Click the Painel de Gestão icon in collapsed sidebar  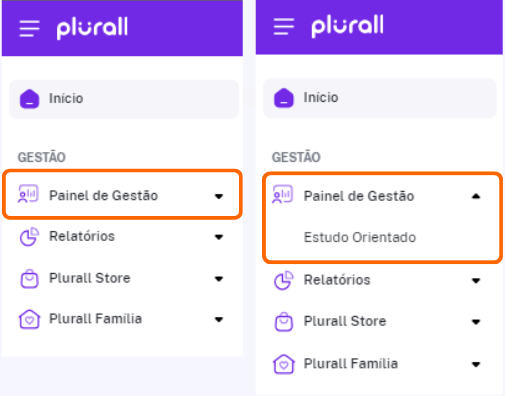[28, 194]
